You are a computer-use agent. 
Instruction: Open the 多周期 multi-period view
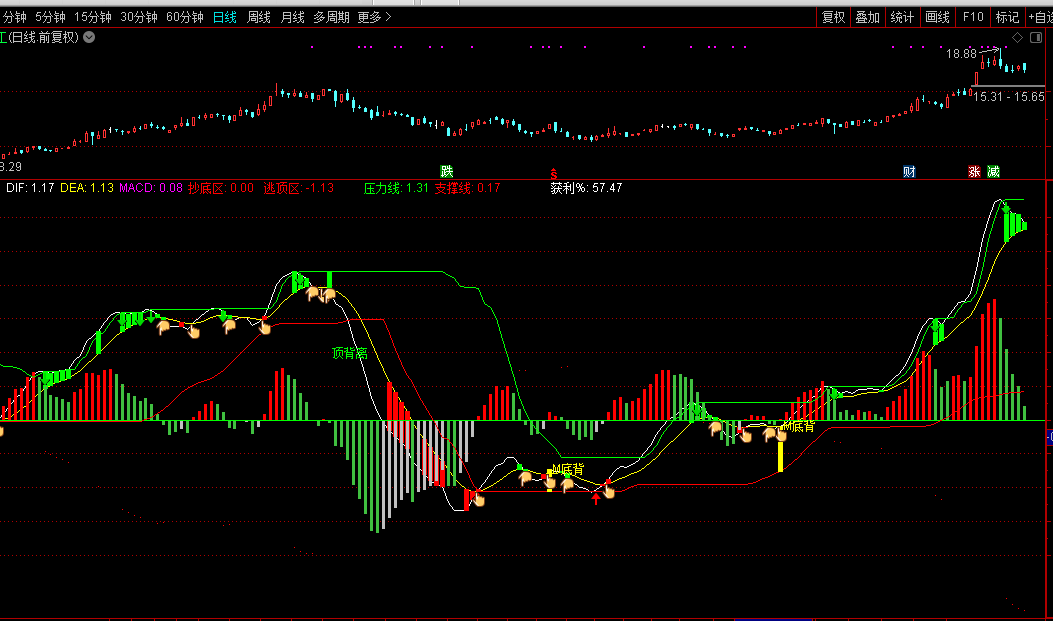[331, 17]
